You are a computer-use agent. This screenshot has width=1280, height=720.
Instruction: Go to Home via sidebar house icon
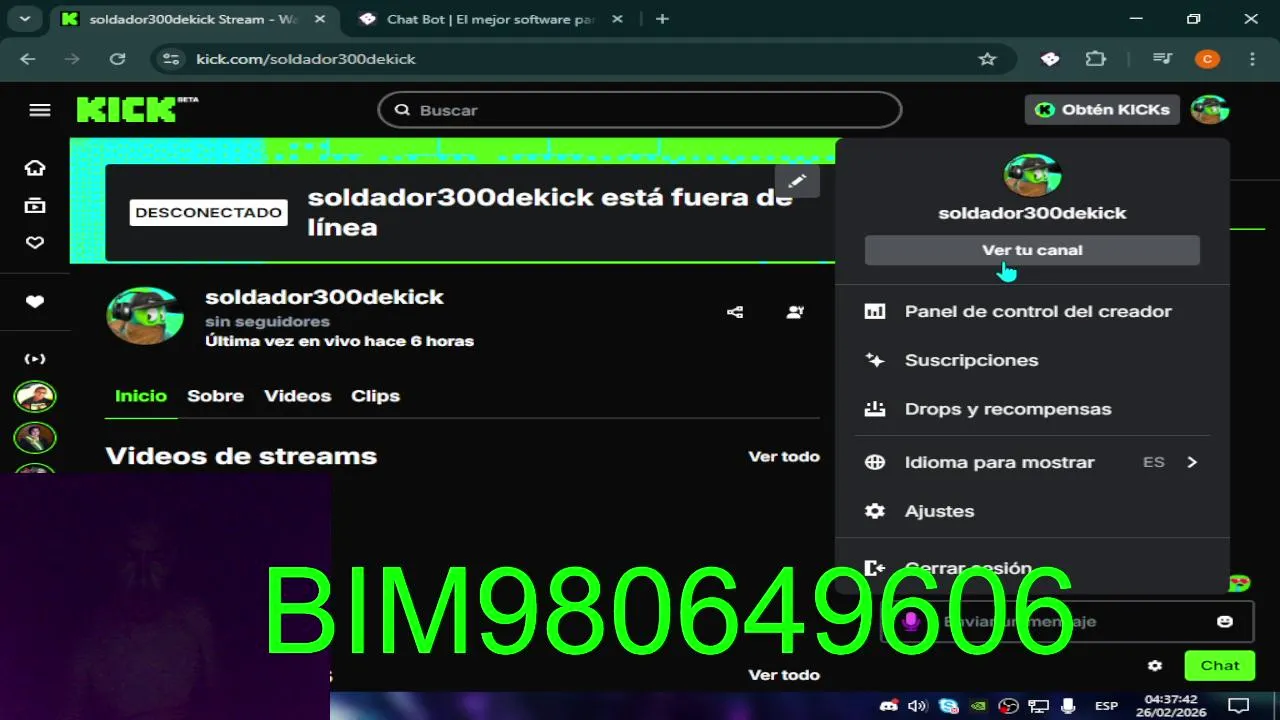[35, 168]
